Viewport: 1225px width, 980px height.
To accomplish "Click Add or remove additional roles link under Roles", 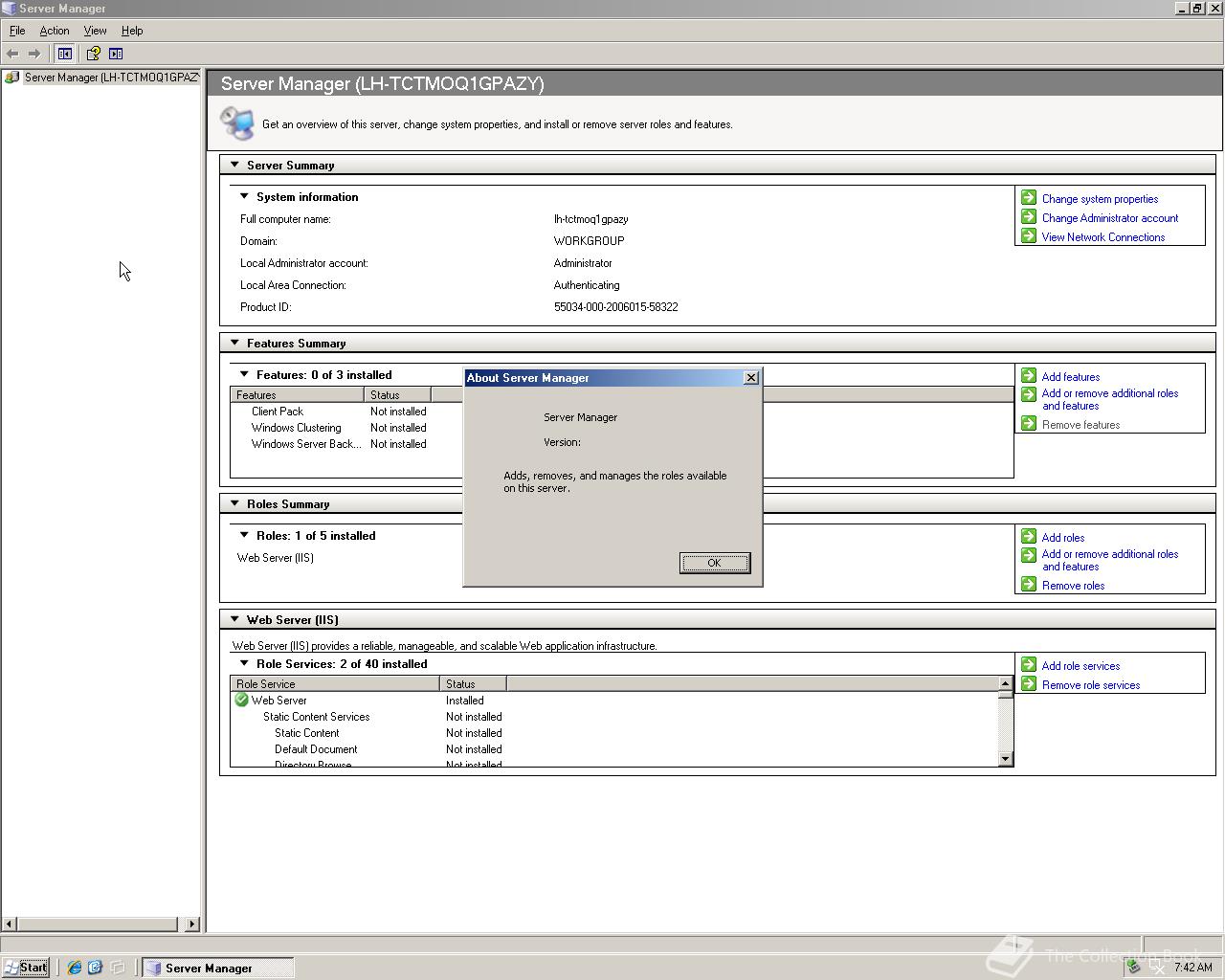I will pos(1110,560).
